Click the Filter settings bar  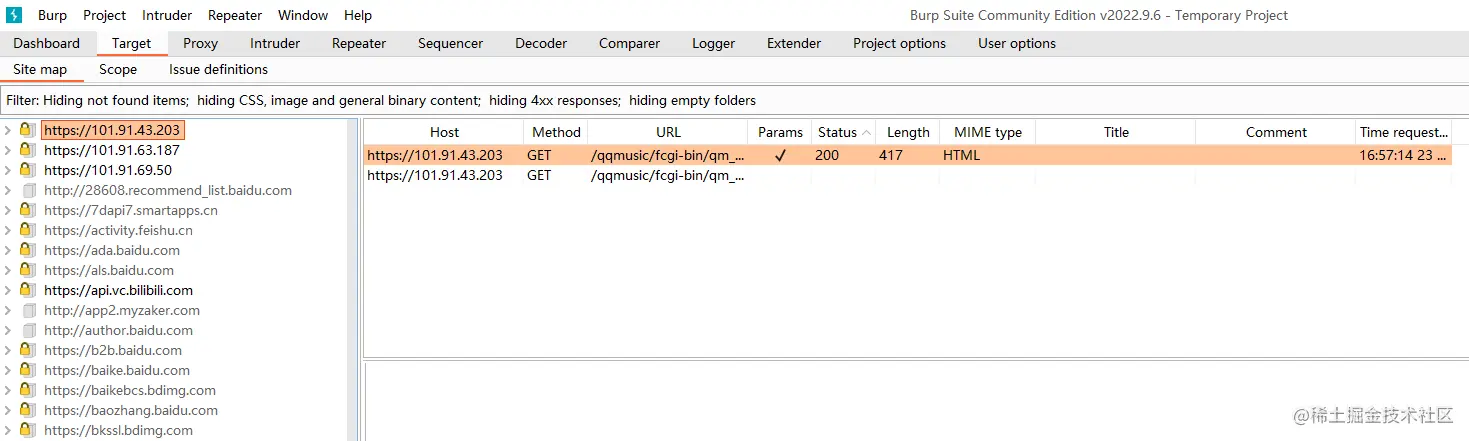point(734,100)
